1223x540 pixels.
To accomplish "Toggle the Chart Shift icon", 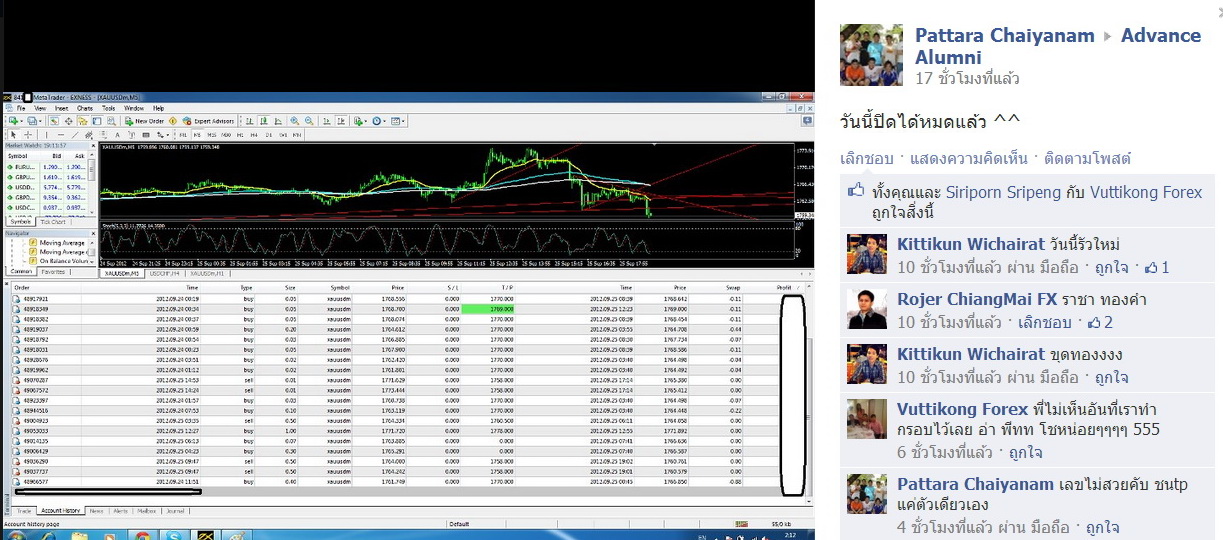I will click(x=341, y=121).
